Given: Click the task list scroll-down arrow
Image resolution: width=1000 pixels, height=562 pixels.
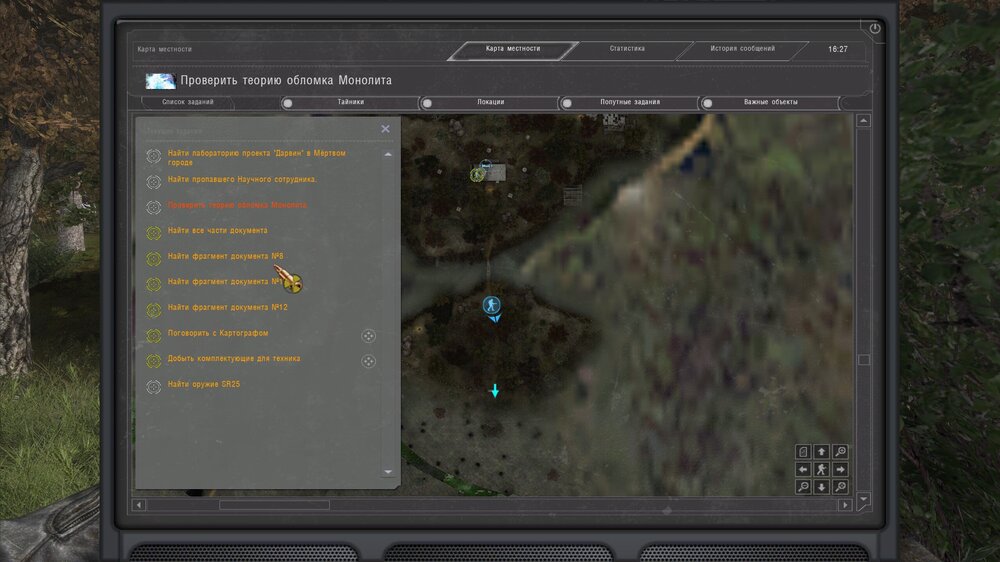Looking at the screenshot, I should [388, 472].
